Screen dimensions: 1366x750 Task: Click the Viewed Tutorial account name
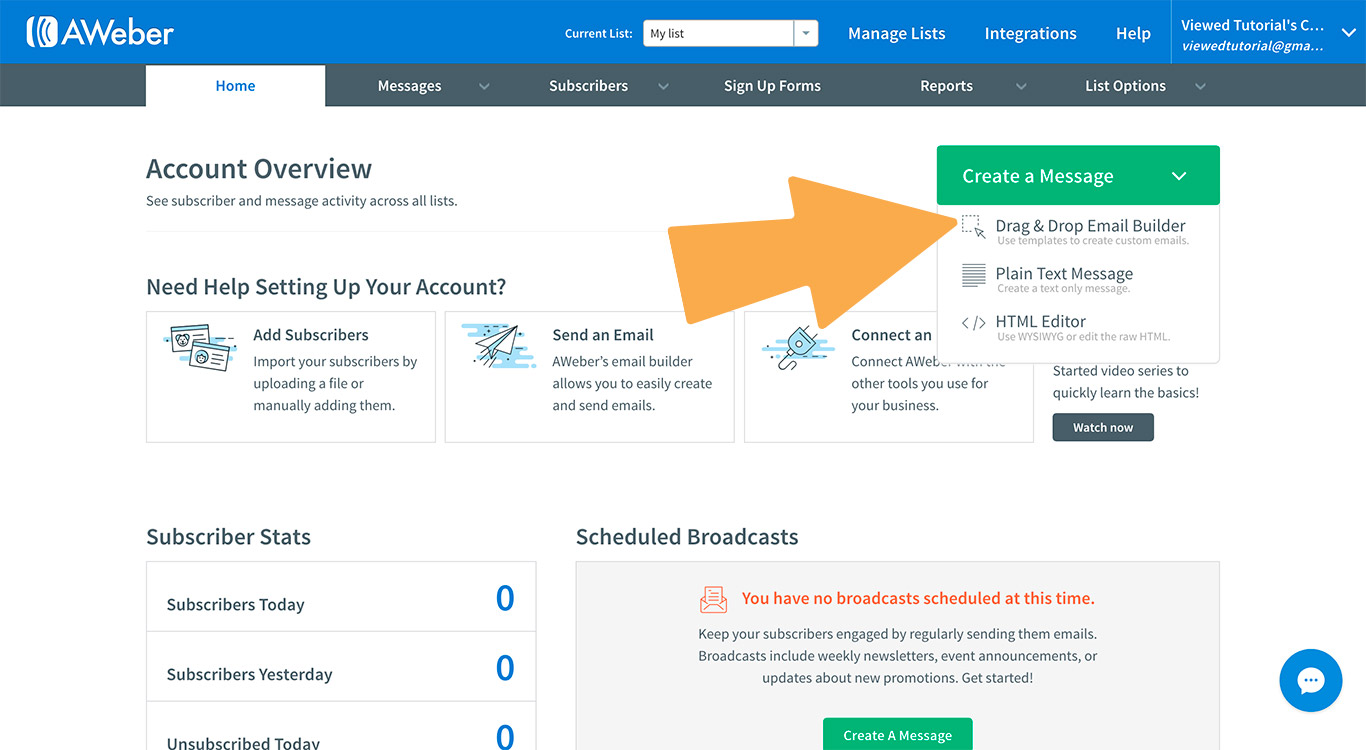pyautogui.click(x=1252, y=25)
